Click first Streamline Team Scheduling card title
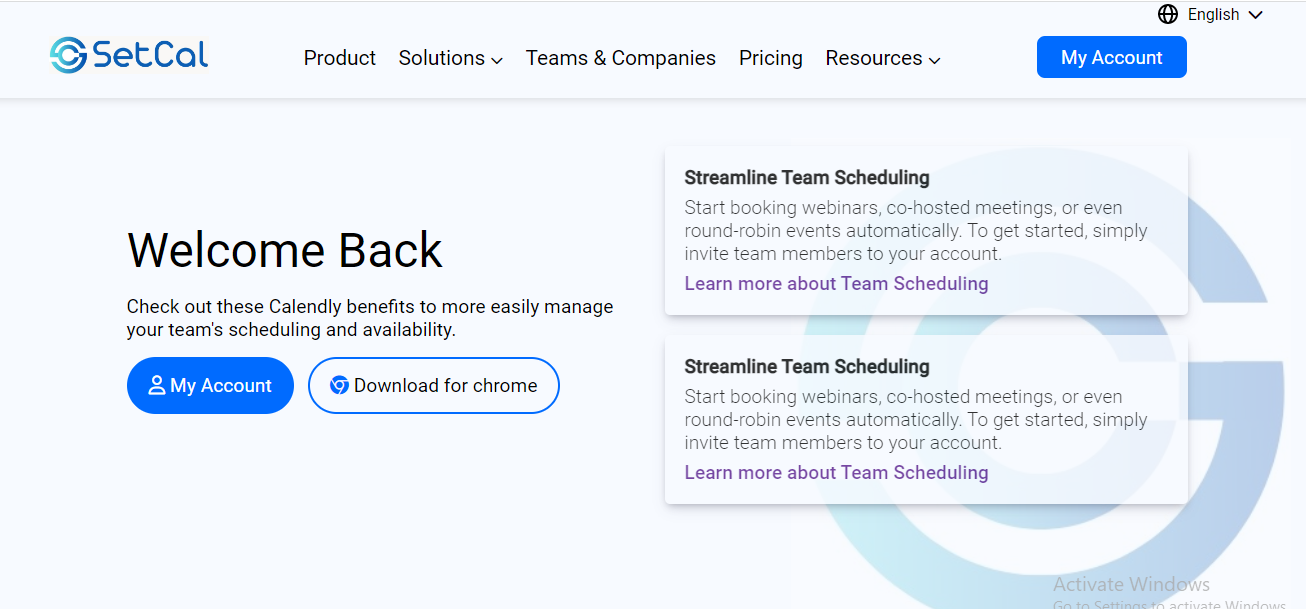This screenshot has width=1306, height=609. (x=807, y=178)
